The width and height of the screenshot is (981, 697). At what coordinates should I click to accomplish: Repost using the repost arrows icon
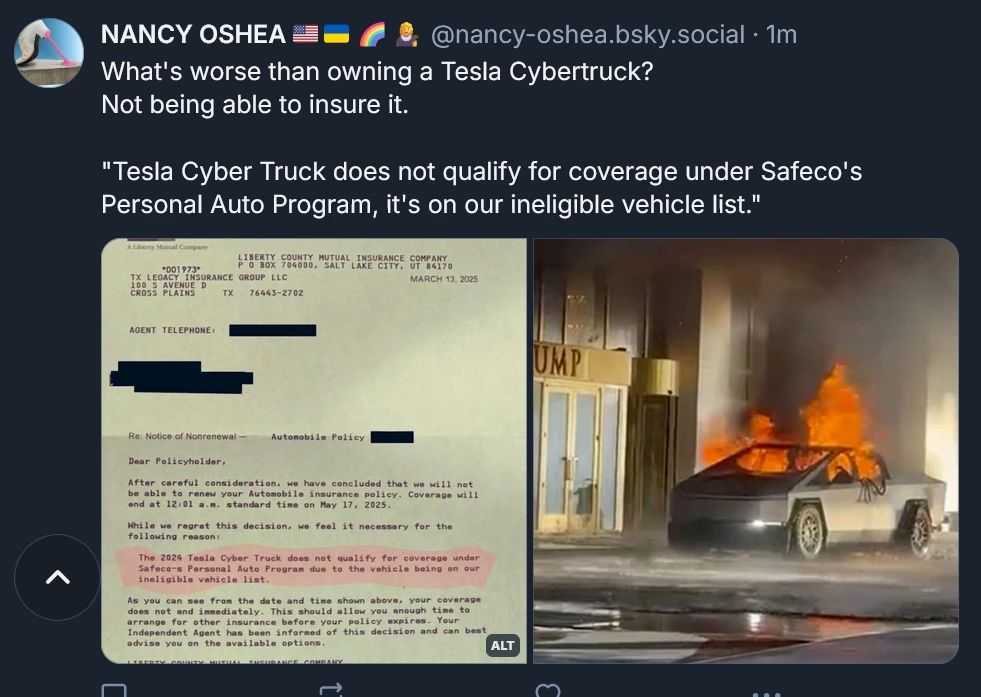(330, 691)
